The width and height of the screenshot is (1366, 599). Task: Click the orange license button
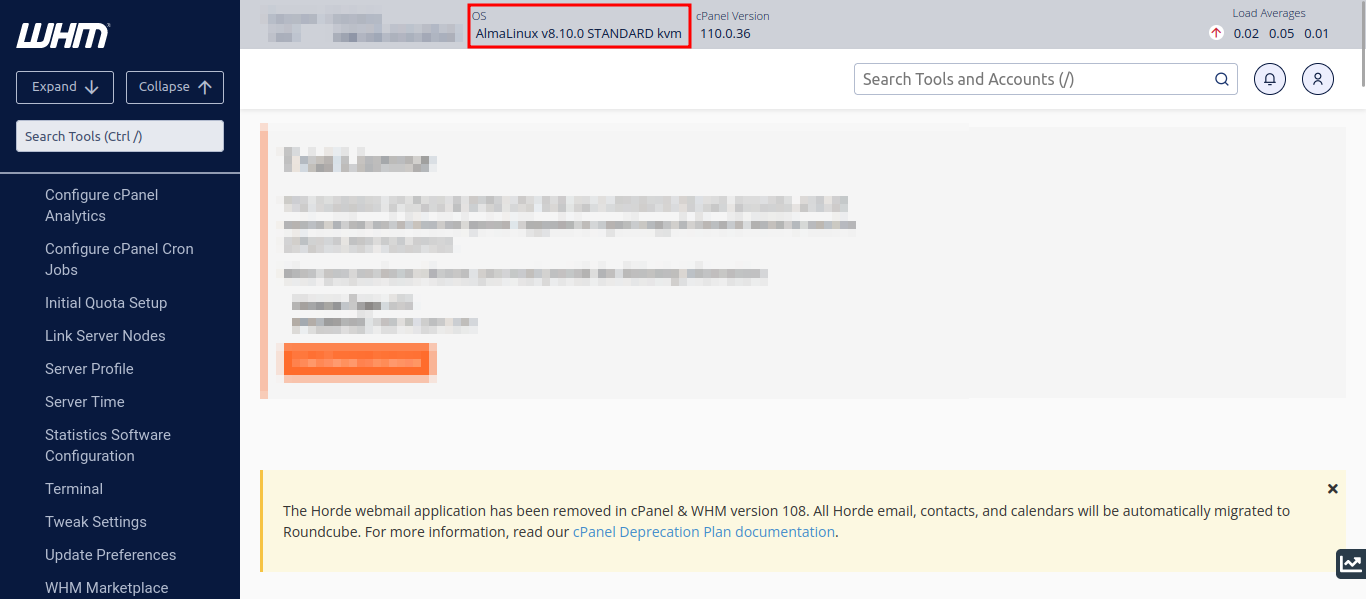pos(357,362)
